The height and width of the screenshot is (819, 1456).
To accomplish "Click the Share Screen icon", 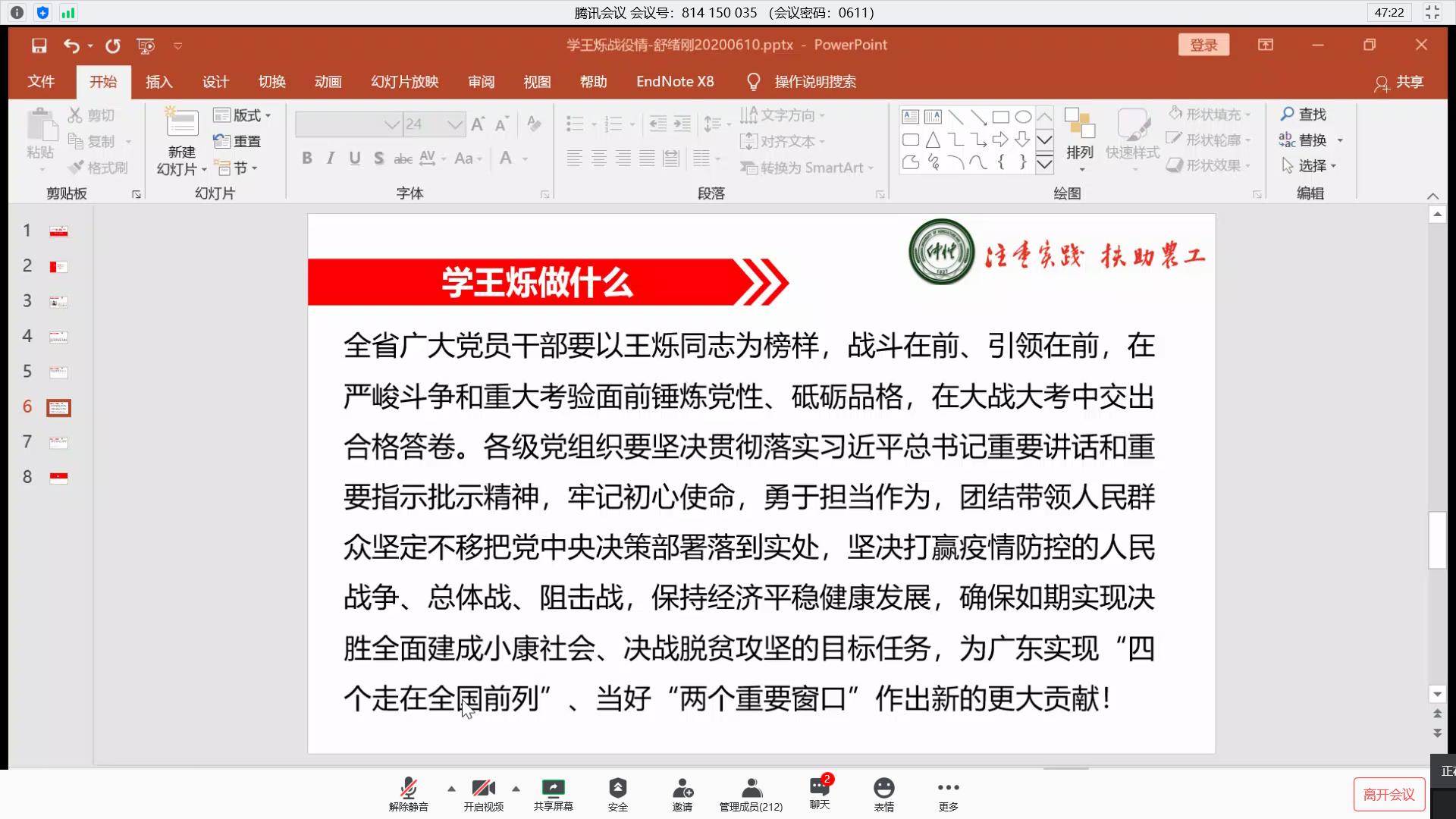I will (x=553, y=788).
